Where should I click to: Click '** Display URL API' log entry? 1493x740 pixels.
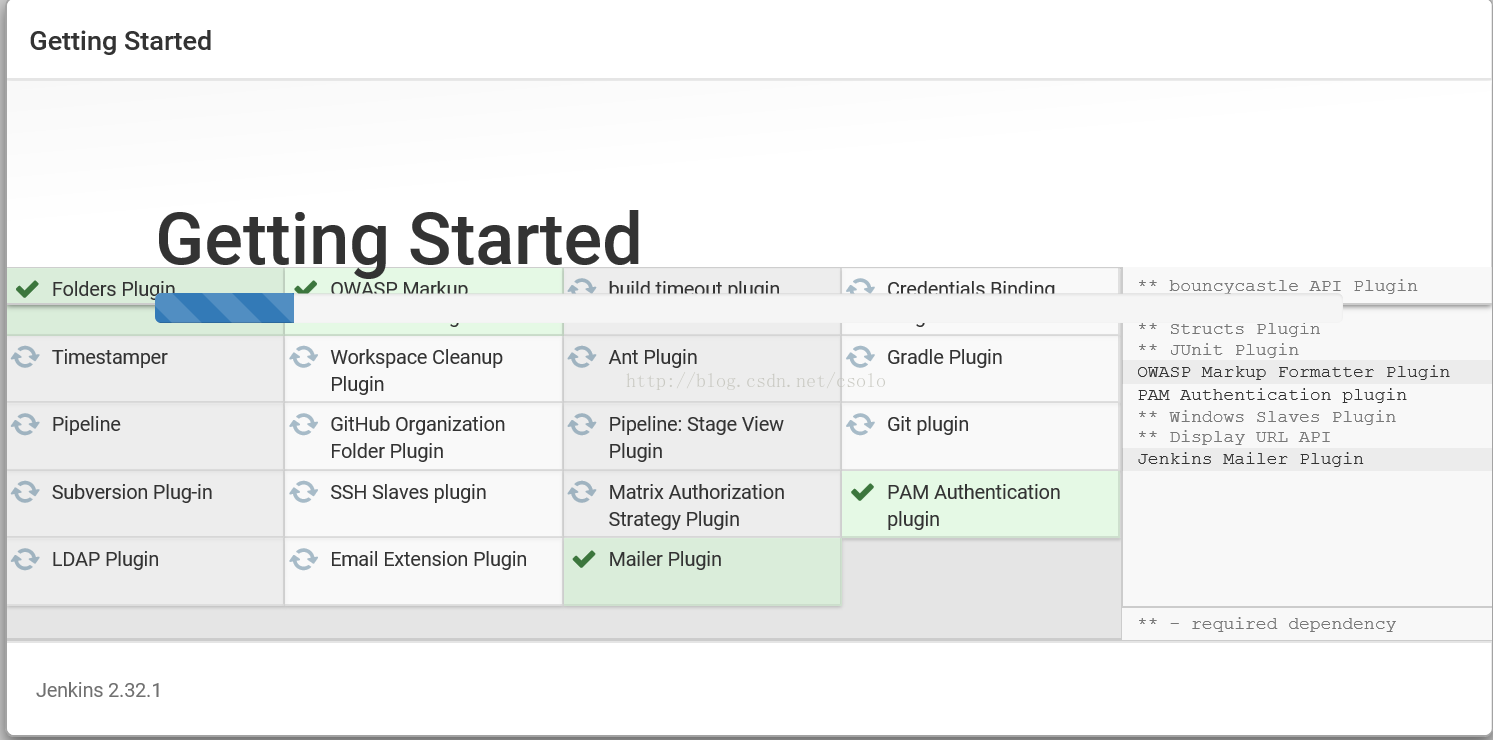1234,437
